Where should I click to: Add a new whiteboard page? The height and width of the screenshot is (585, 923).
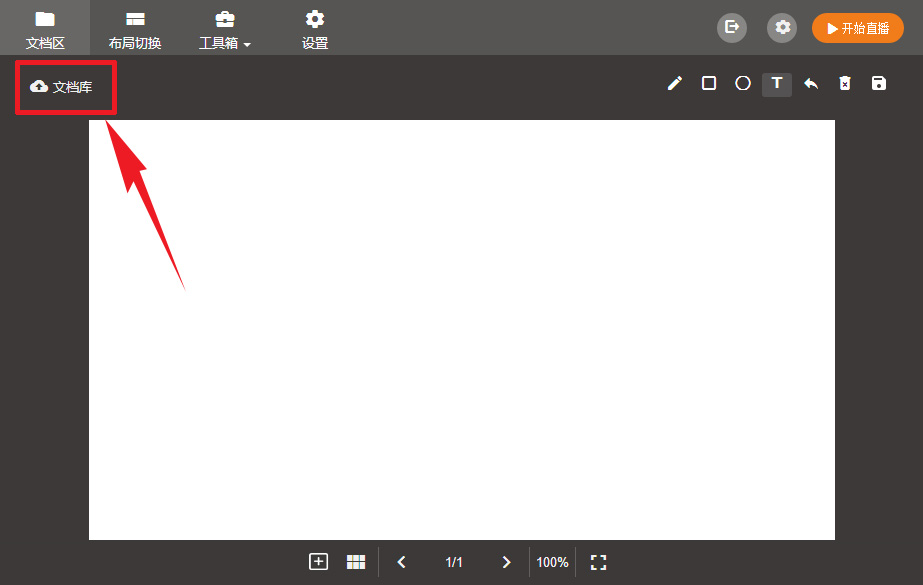tap(318, 562)
